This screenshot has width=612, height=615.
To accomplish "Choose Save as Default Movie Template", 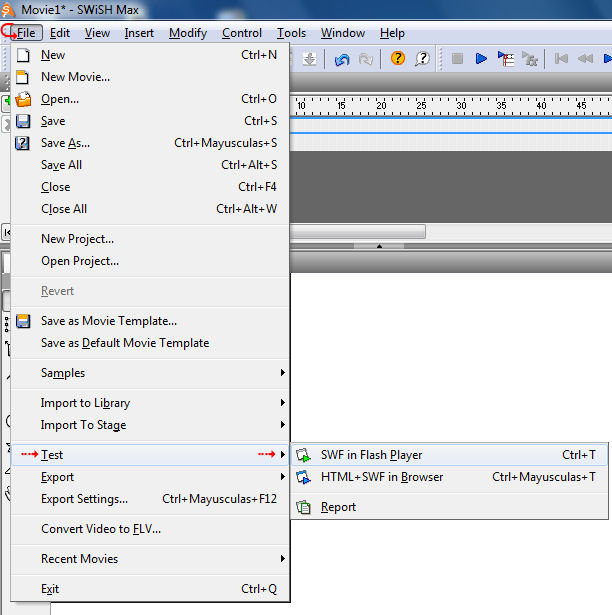I will (x=150, y=343).
